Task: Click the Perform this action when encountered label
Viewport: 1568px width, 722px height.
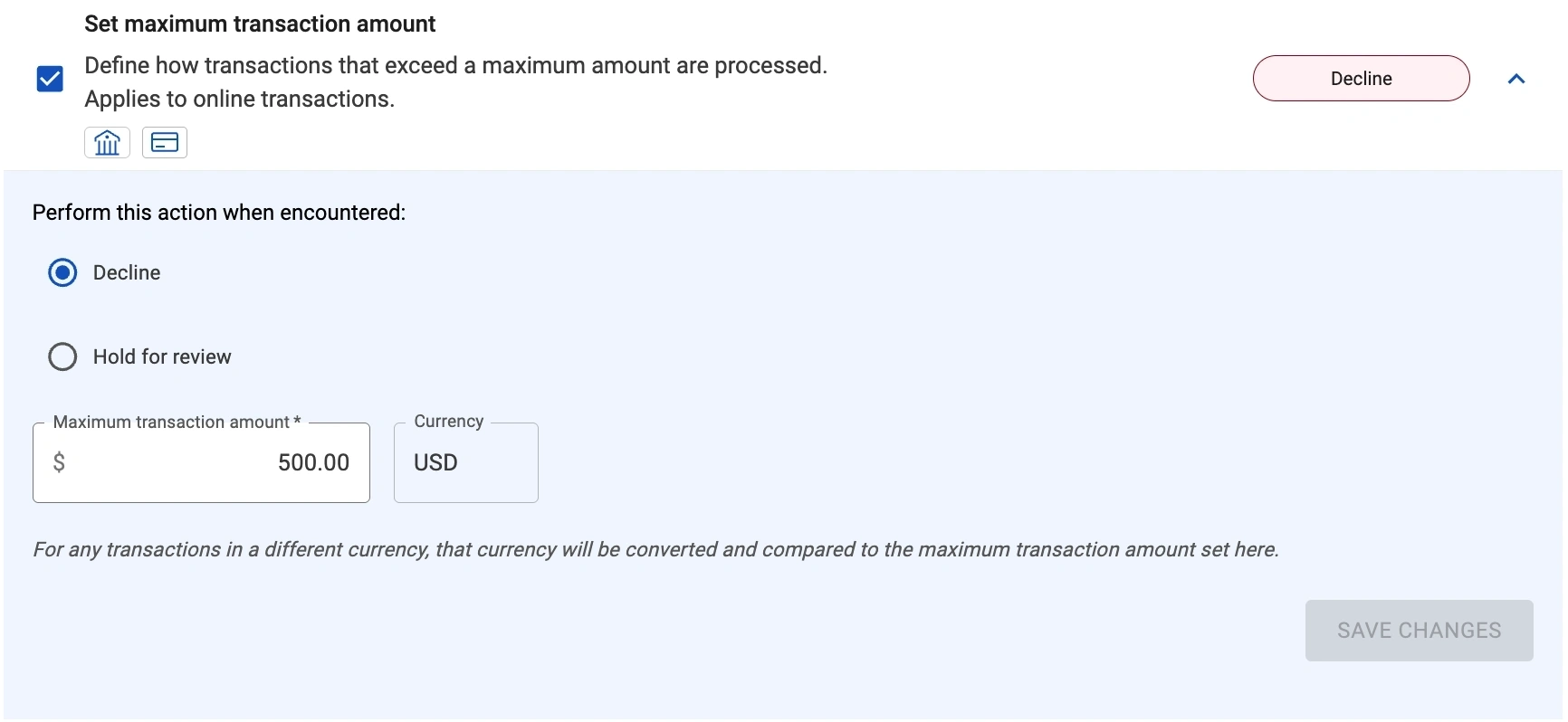Action: 219,213
